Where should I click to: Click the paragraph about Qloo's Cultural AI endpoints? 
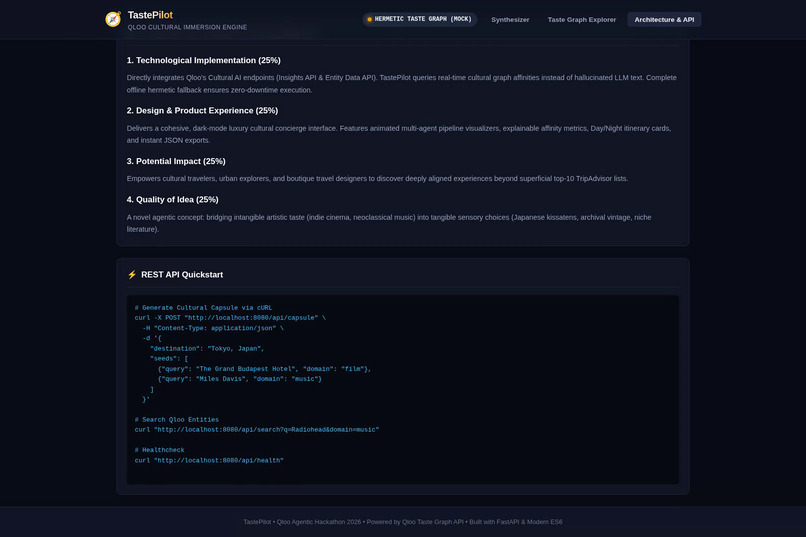point(401,84)
